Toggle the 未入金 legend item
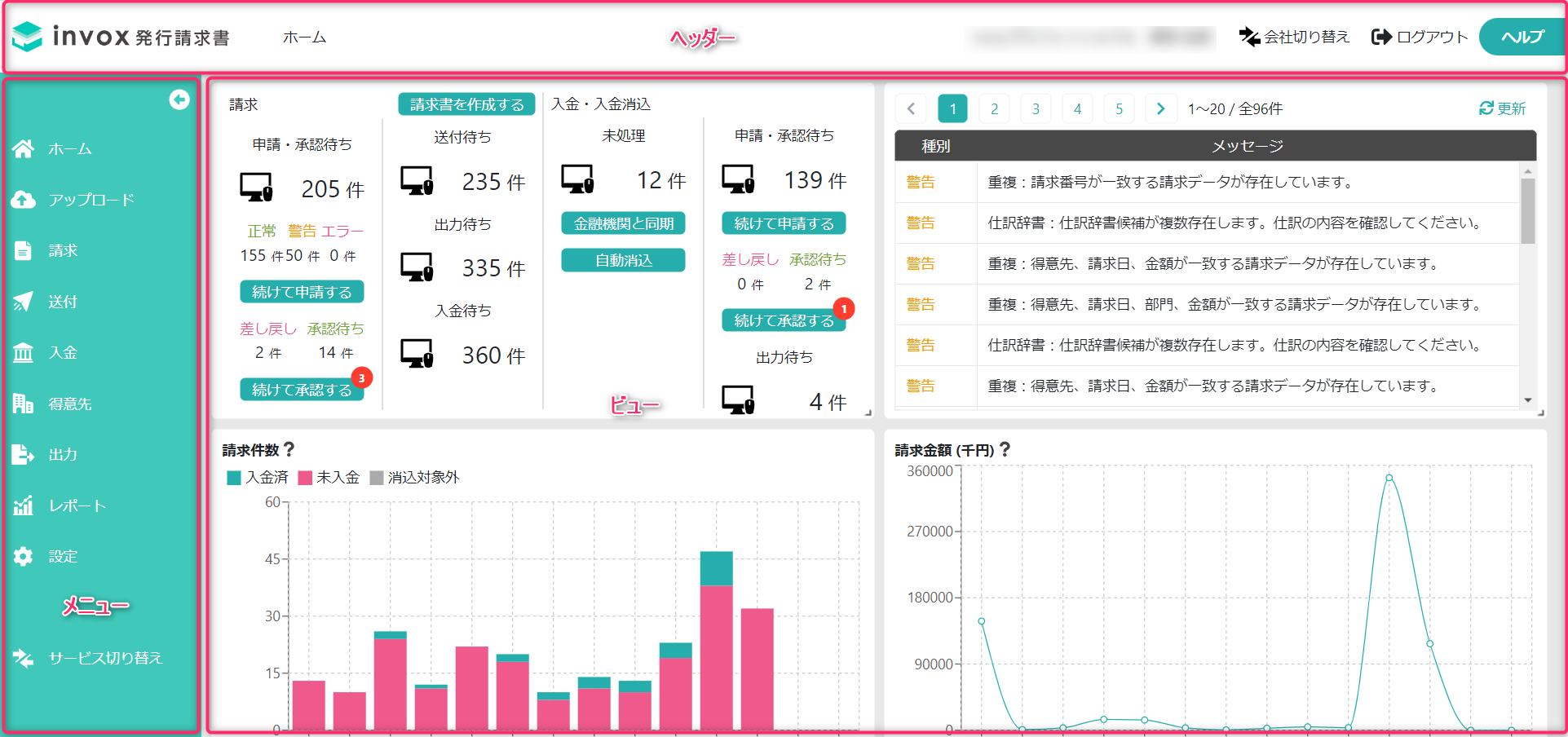Image resolution: width=1568 pixels, height=737 pixels. click(329, 477)
